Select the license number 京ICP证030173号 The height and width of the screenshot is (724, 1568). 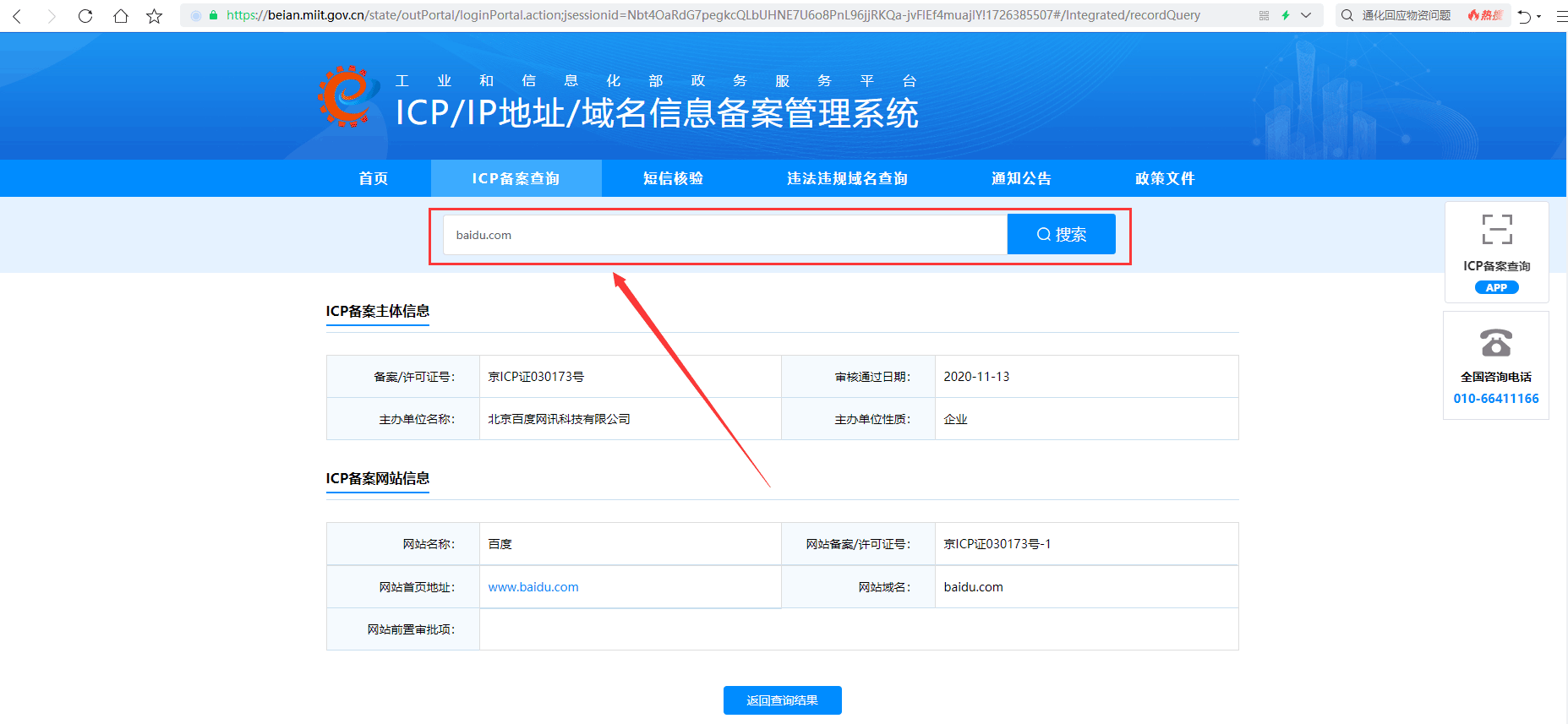click(536, 377)
